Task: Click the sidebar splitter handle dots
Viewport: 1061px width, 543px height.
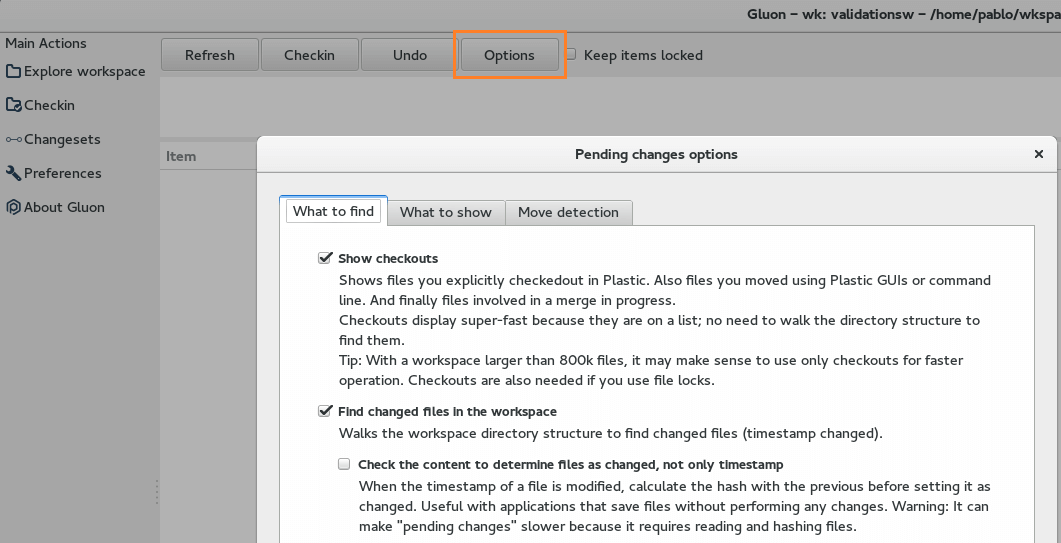Action: 157,492
